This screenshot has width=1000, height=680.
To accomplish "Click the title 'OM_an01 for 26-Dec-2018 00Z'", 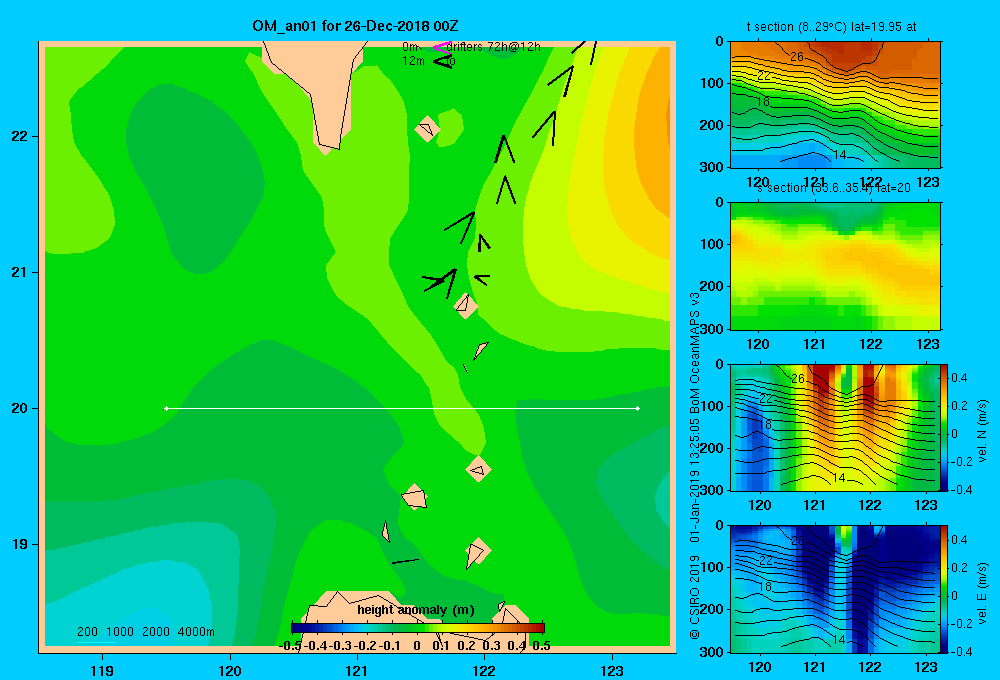I will coord(355,26).
